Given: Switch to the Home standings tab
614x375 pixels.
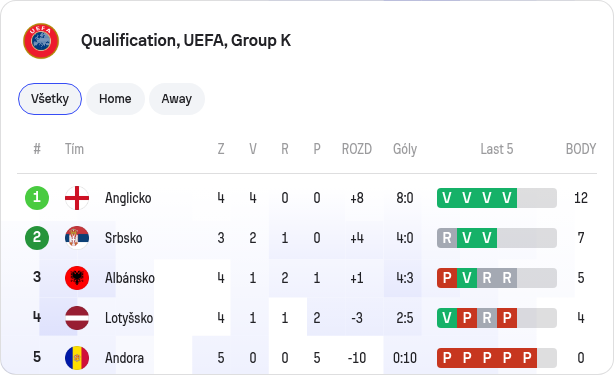Looking at the screenshot, I should pos(115,99).
